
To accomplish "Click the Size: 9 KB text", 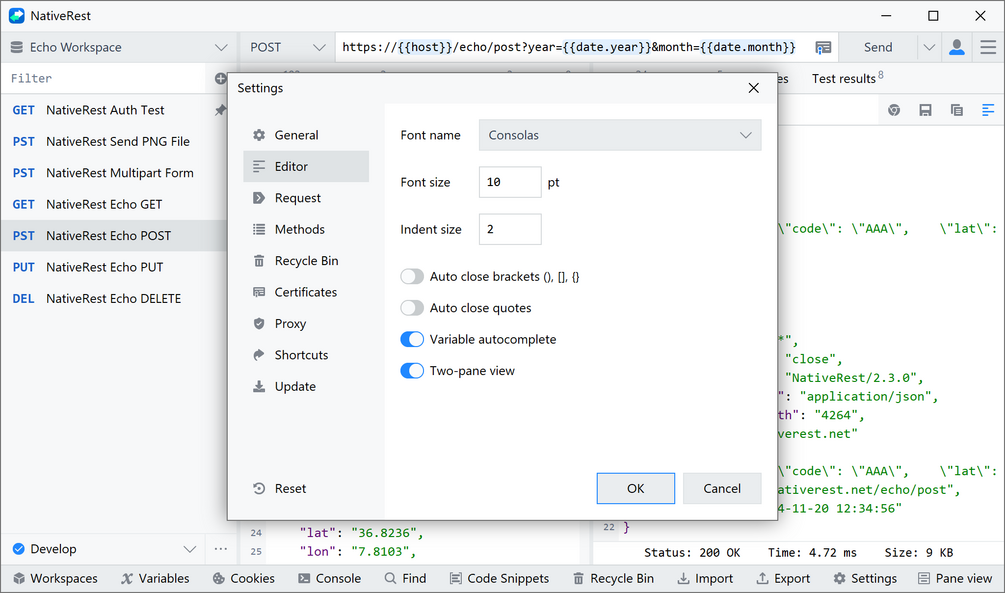I will click(x=918, y=553).
